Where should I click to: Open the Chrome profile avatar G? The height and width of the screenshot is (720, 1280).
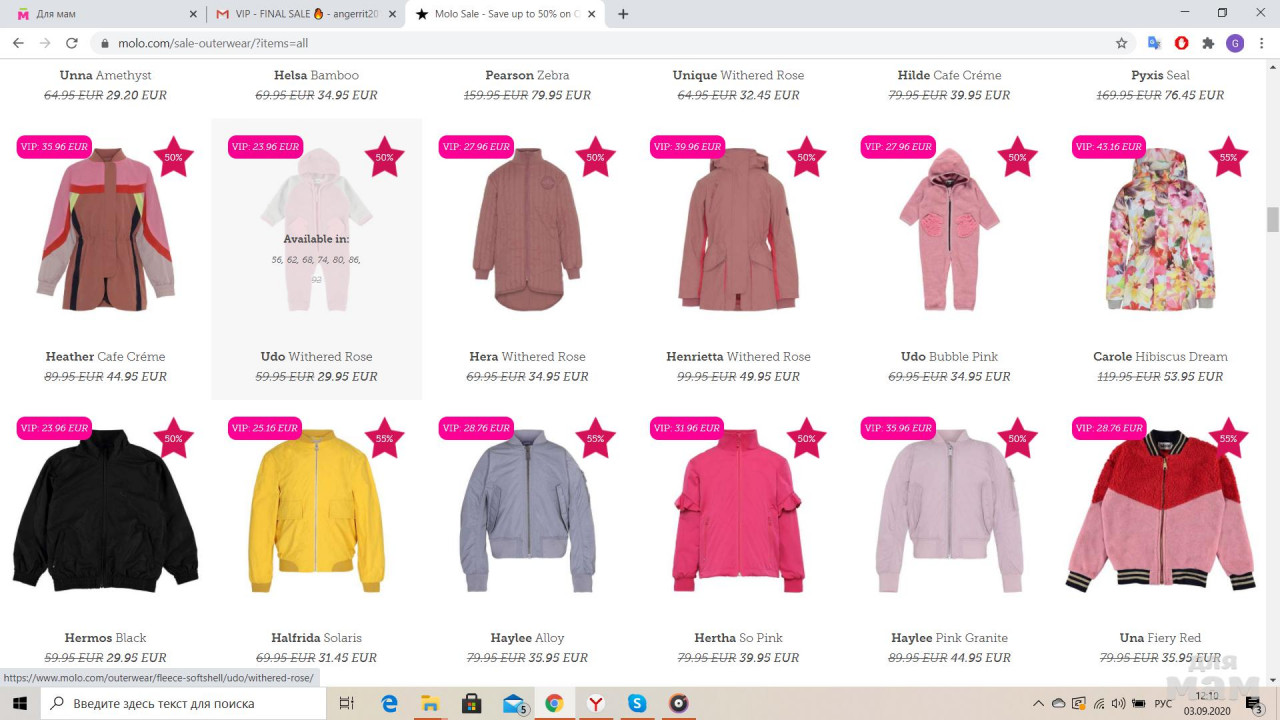click(x=1235, y=43)
